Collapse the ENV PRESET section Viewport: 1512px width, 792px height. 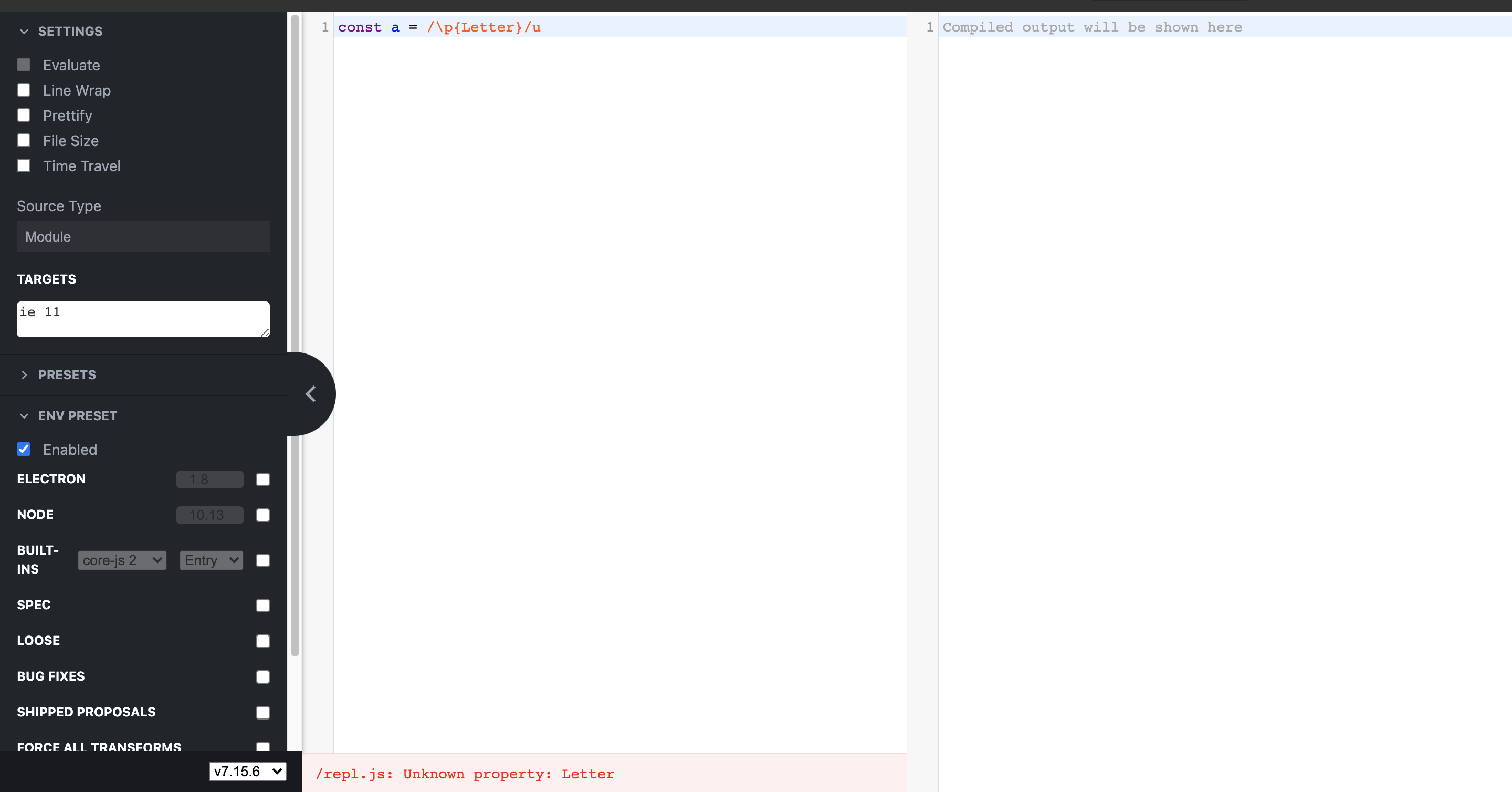(x=24, y=415)
